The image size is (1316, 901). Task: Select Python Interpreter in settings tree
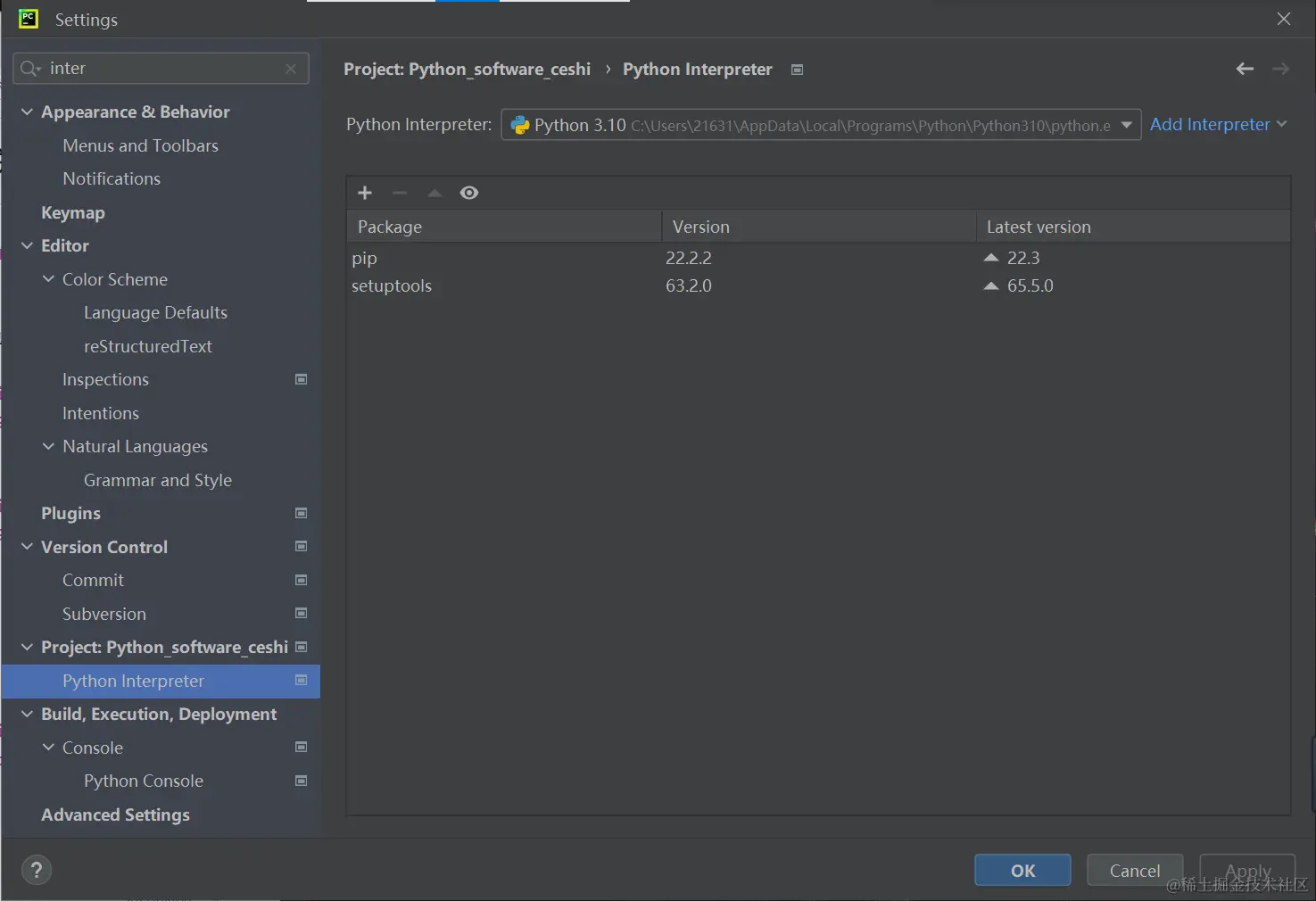coord(161,681)
